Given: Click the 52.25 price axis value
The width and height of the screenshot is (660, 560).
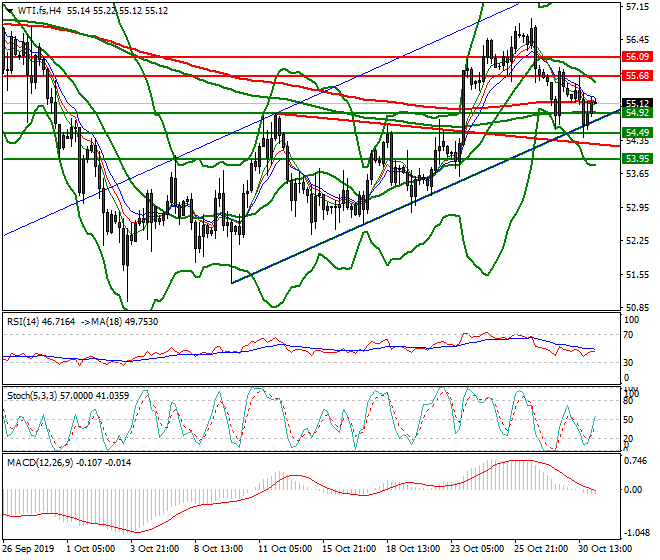Looking at the screenshot, I should [637, 240].
